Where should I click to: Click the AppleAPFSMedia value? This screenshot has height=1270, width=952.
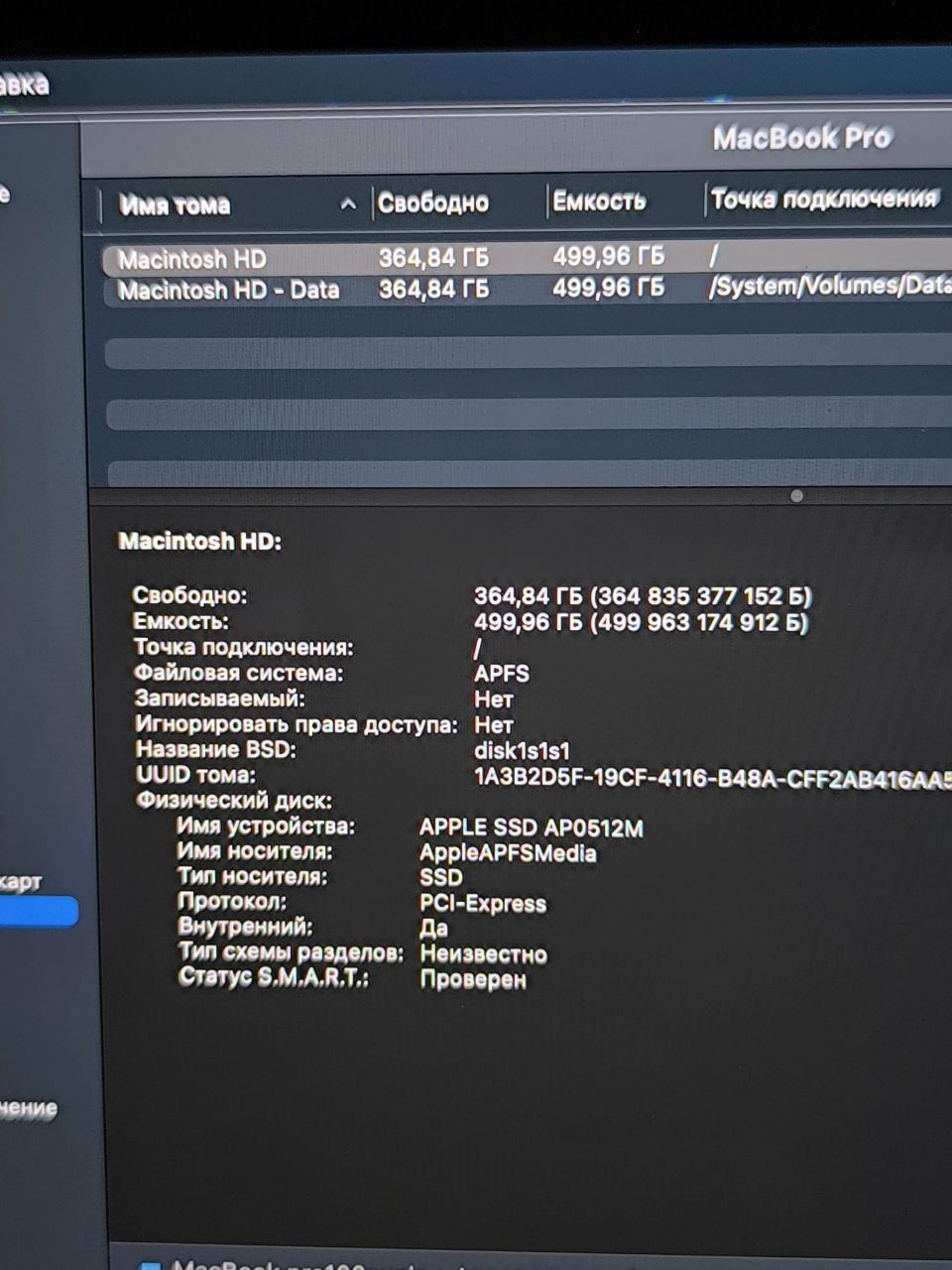[x=509, y=853]
